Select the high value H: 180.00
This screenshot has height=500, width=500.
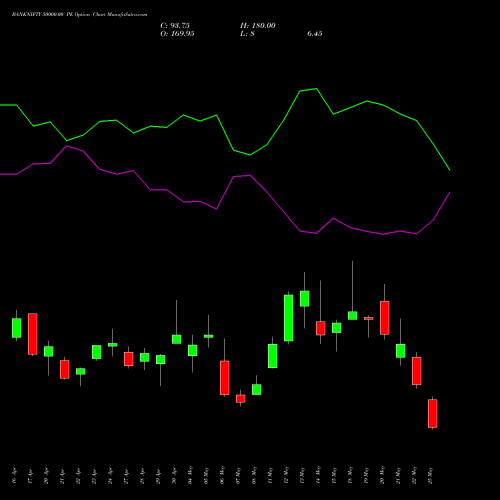258,26
